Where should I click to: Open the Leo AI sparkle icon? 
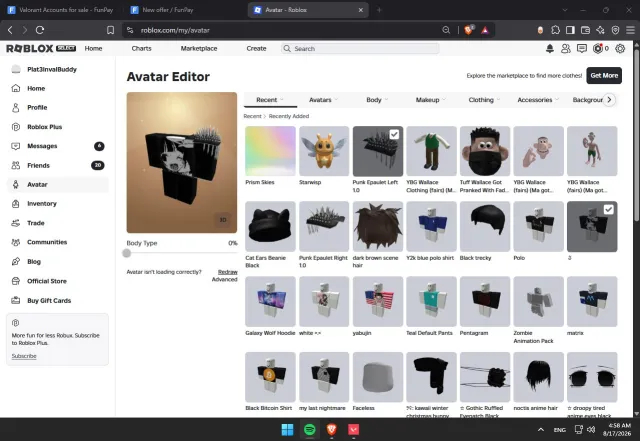coord(600,30)
